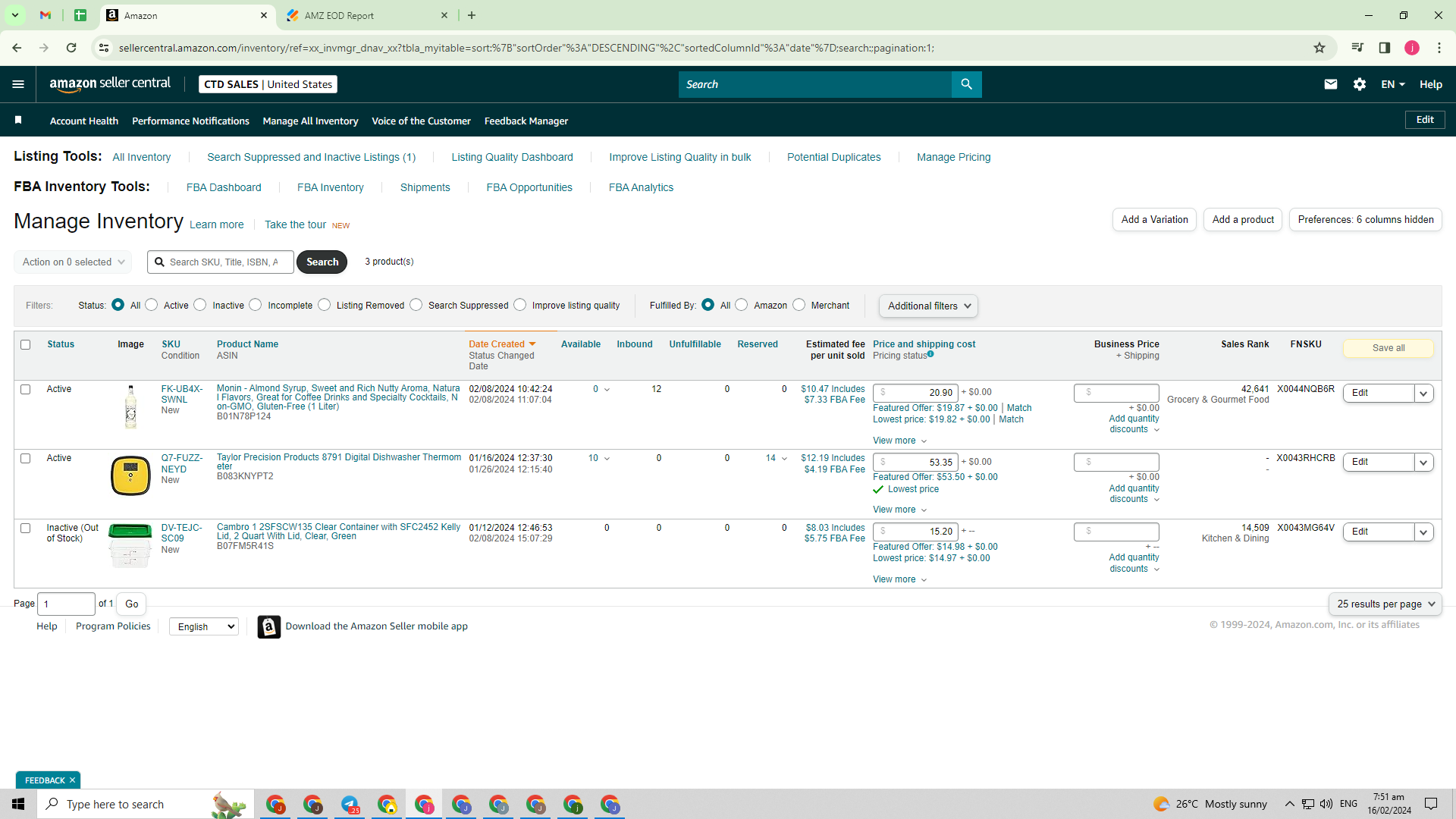
Task: Open the Manage Pricing link
Action: coord(953,157)
